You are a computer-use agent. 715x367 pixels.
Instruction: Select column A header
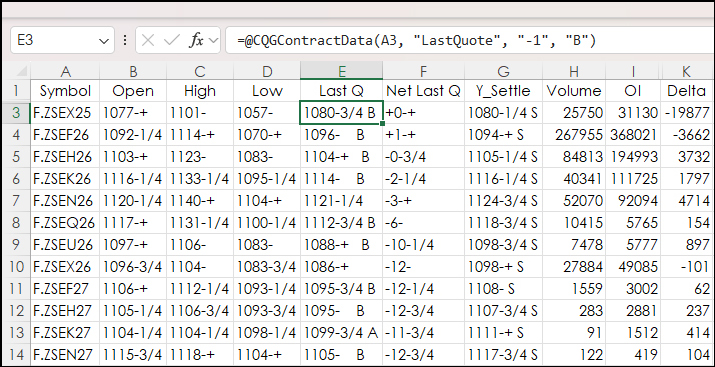pyautogui.click(x=65, y=71)
